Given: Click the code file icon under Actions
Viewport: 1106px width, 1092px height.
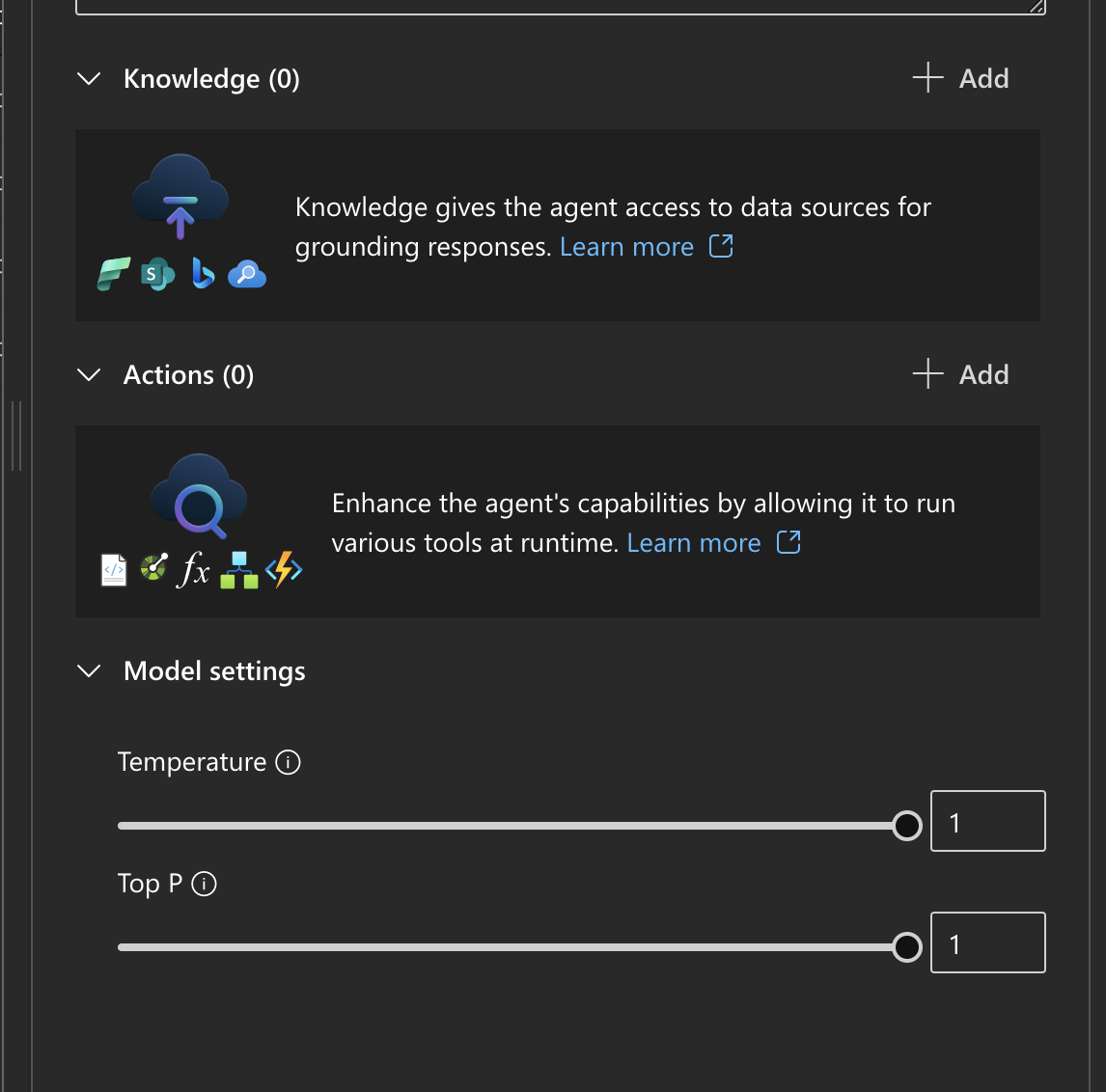Looking at the screenshot, I should click(114, 570).
